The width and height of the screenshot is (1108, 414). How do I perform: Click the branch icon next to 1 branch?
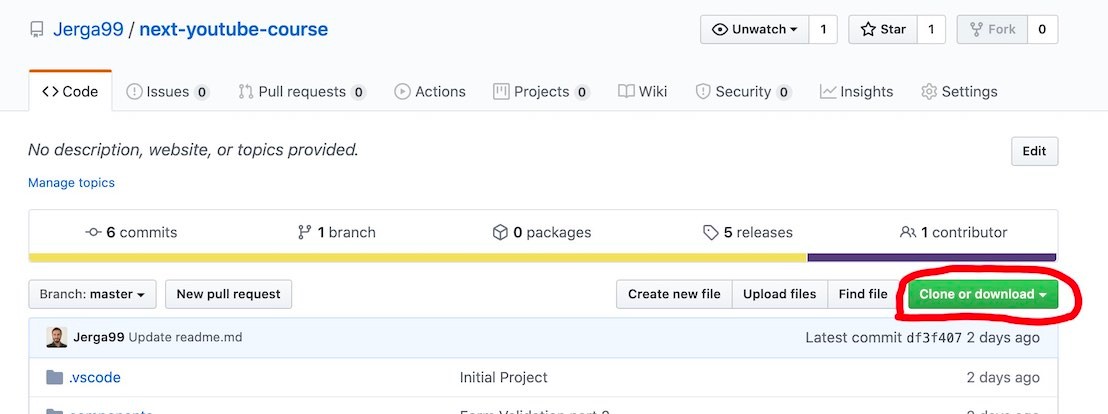(x=305, y=232)
